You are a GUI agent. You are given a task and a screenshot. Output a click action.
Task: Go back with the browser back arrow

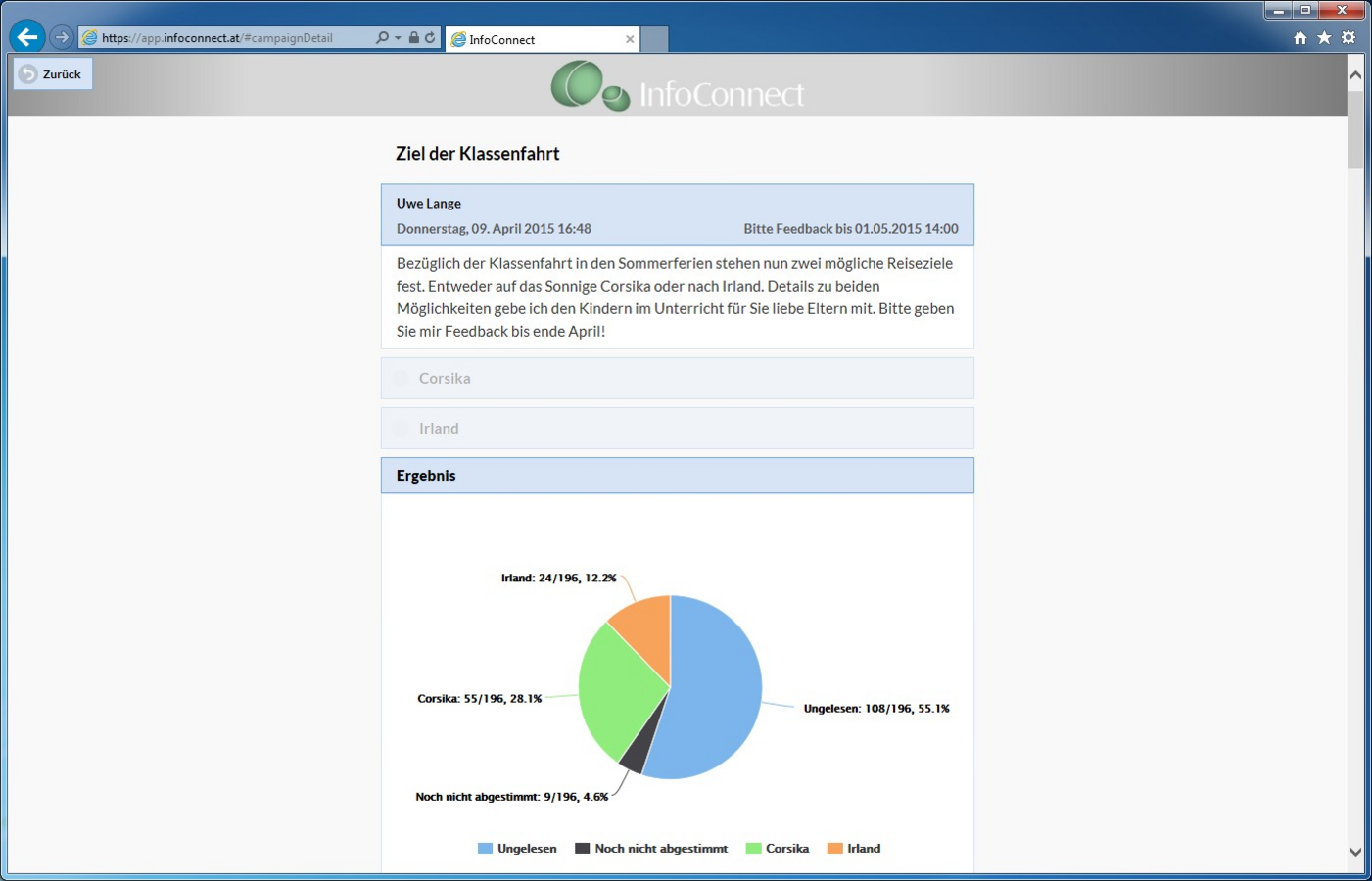pyautogui.click(x=27, y=37)
